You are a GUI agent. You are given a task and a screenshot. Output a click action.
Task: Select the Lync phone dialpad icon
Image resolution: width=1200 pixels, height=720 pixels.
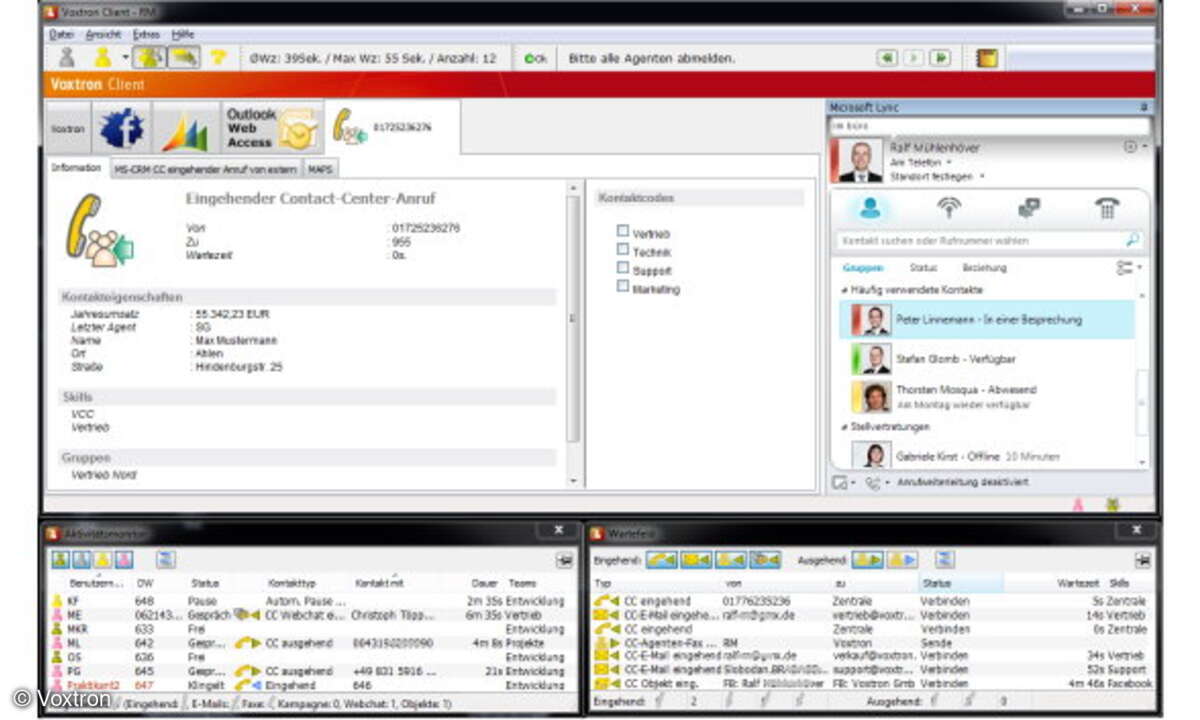tap(1106, 208)
